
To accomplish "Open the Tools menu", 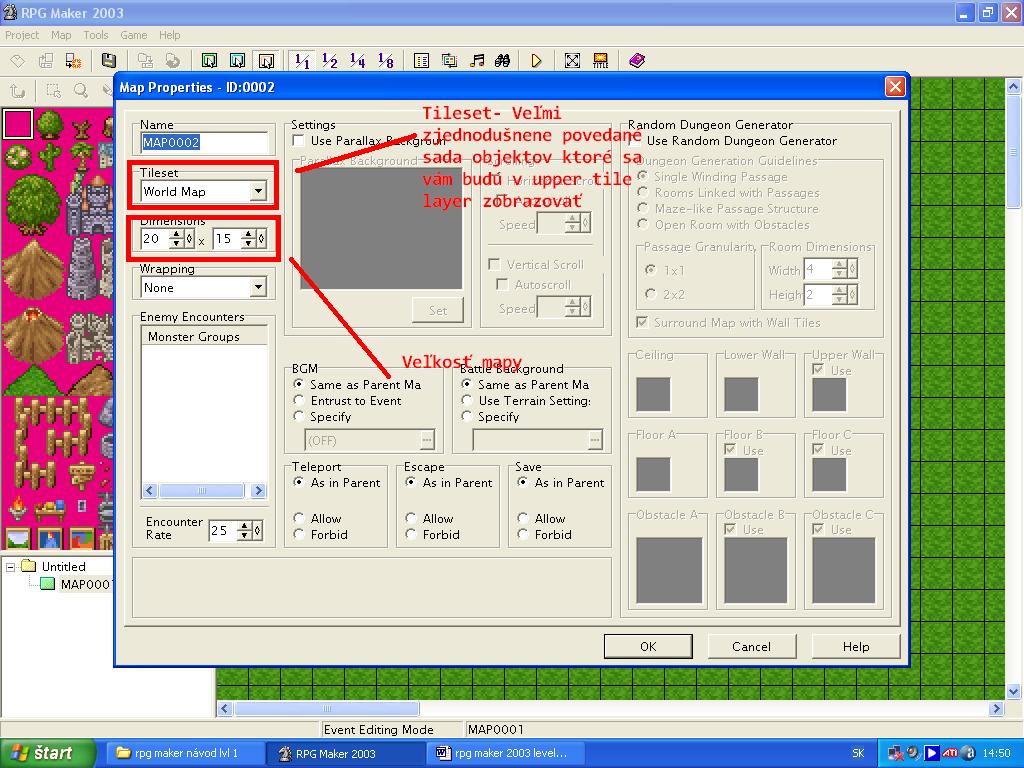I will click(x=96, y=35).
